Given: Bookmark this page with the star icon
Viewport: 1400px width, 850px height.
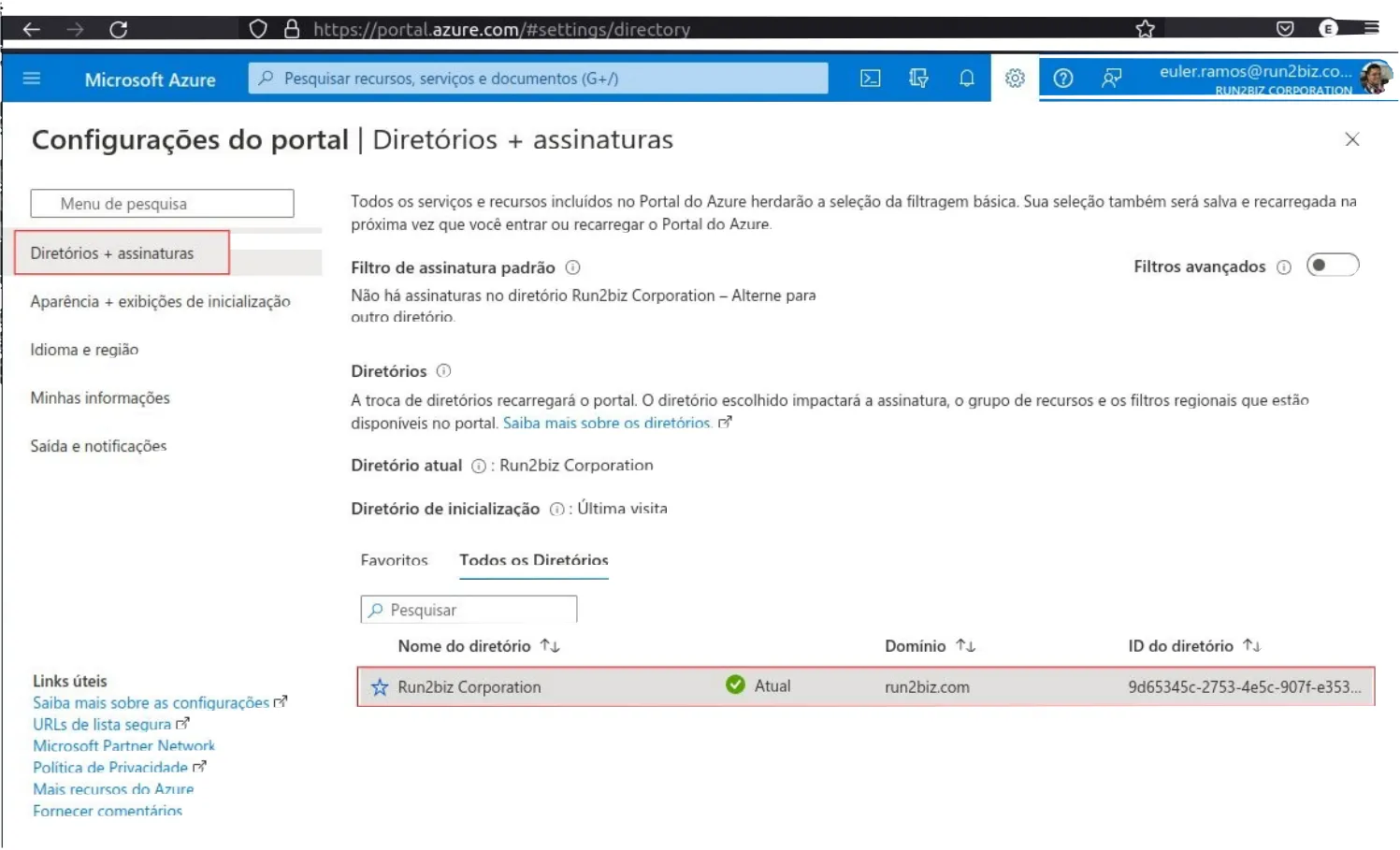Looking at the screenshot, I should pos(1146,29).
